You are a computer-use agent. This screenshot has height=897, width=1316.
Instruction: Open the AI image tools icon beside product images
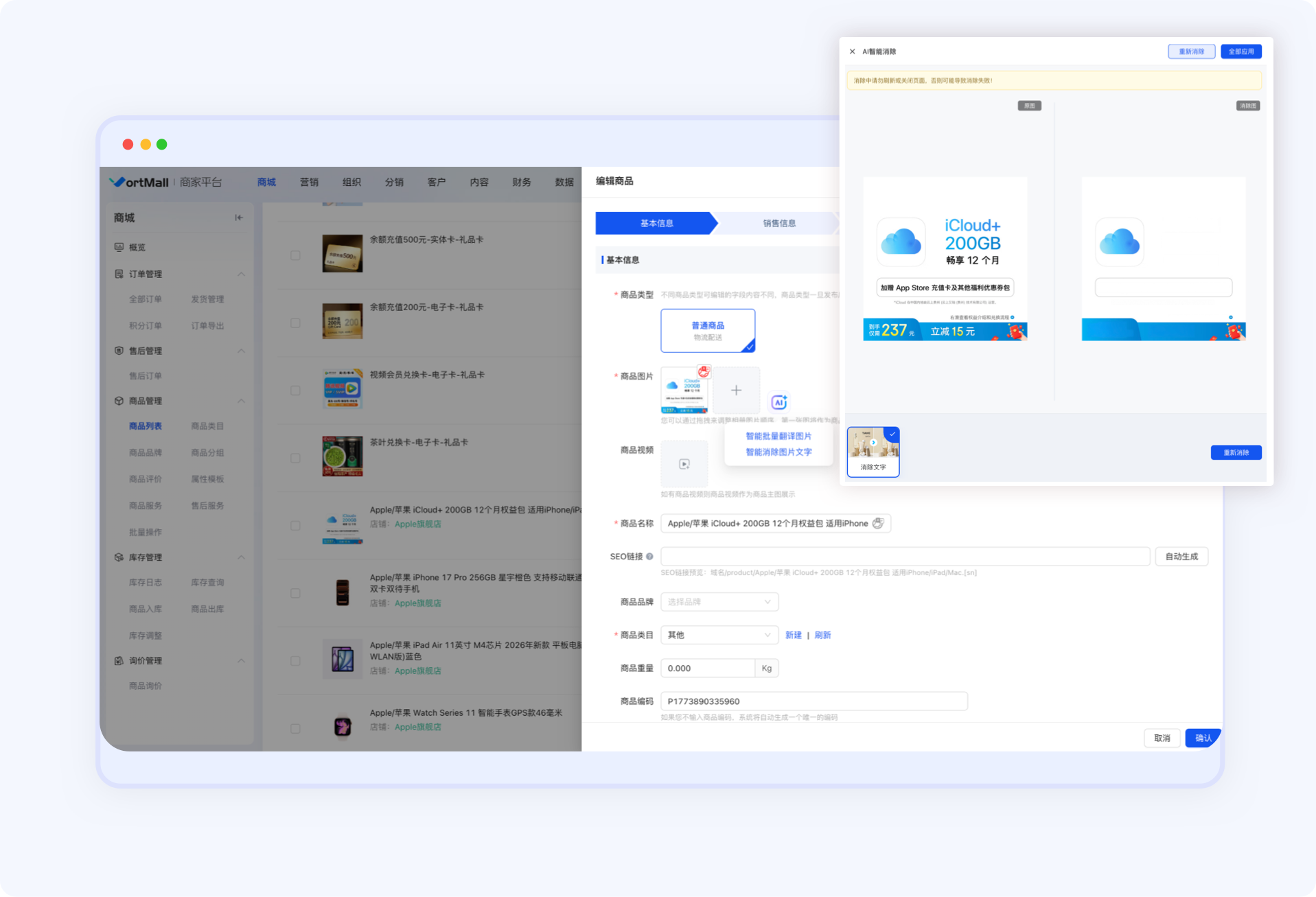(x=778, y=402)
